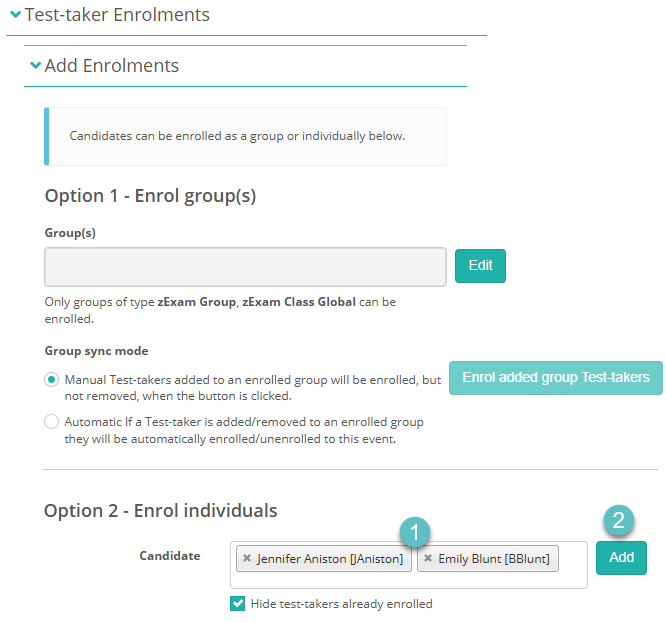The height and width of the screenshot is (623, 666).
Task: Click the candidates enrolment info banner
Action: (x=246, y=136)
